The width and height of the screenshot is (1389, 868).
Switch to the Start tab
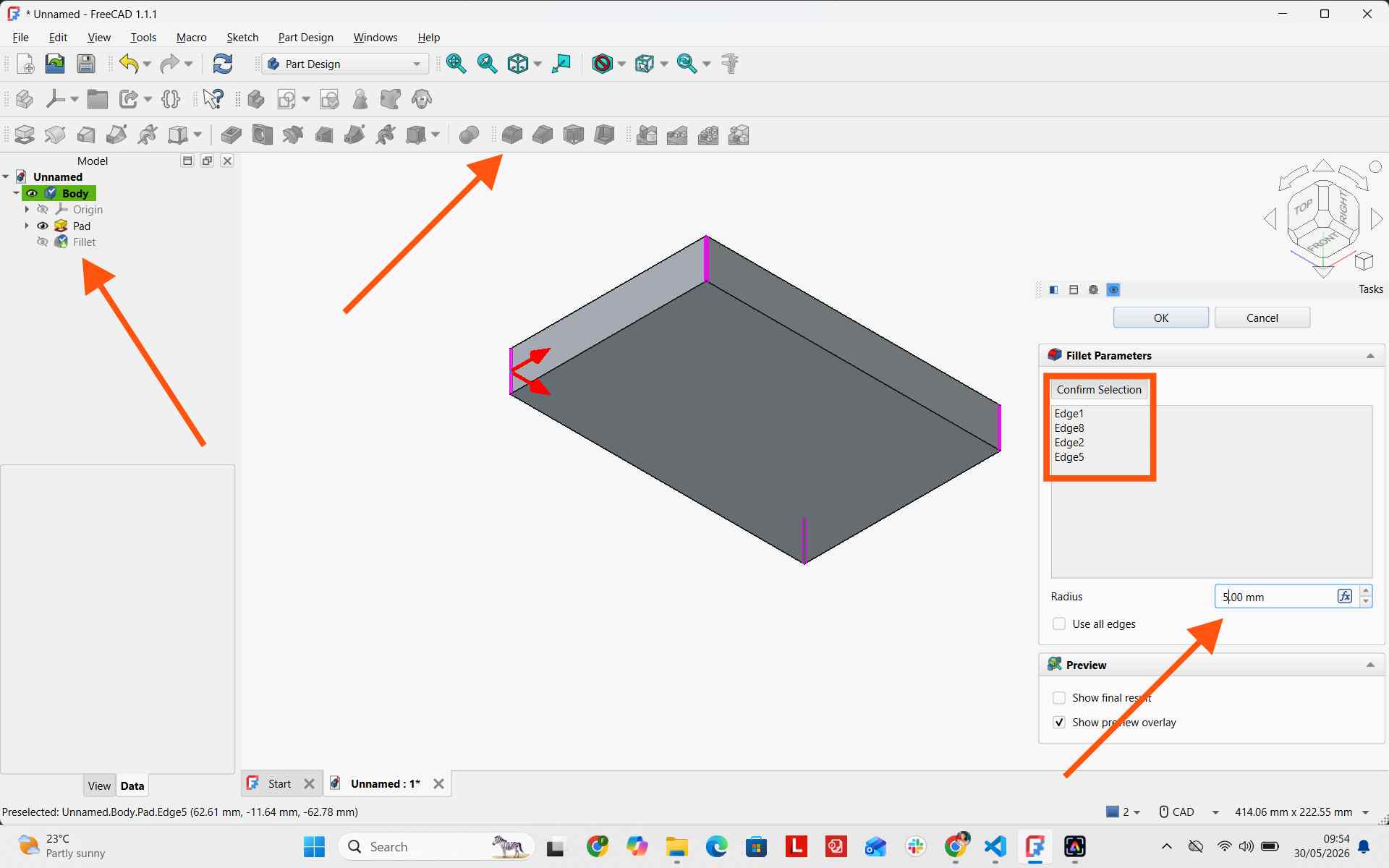279,783
